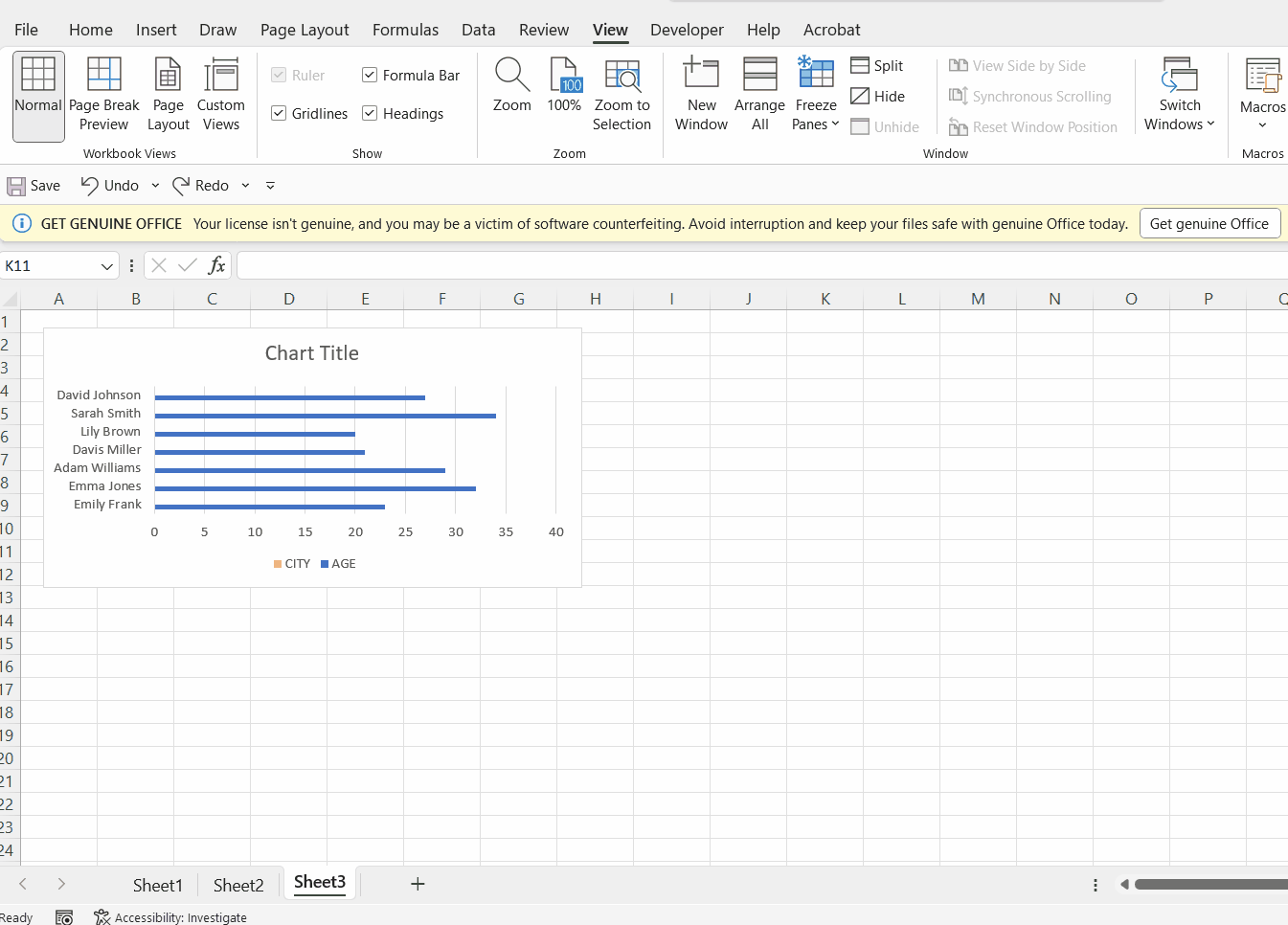This screenshot has width=1288, height=925.
Task: Click the Zoom magnifier icon
Action: pos(511,74)
